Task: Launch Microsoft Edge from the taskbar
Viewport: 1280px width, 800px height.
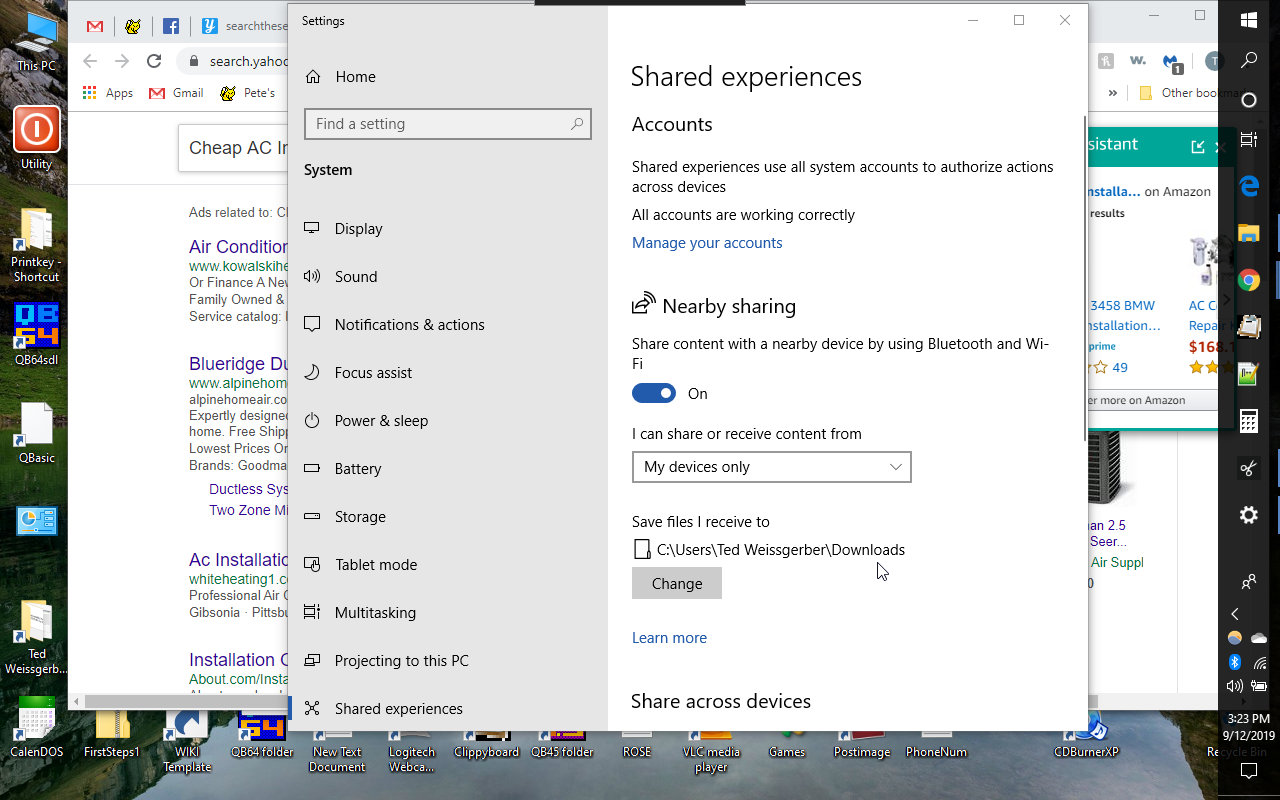Action: click(x=1249, y=187)
